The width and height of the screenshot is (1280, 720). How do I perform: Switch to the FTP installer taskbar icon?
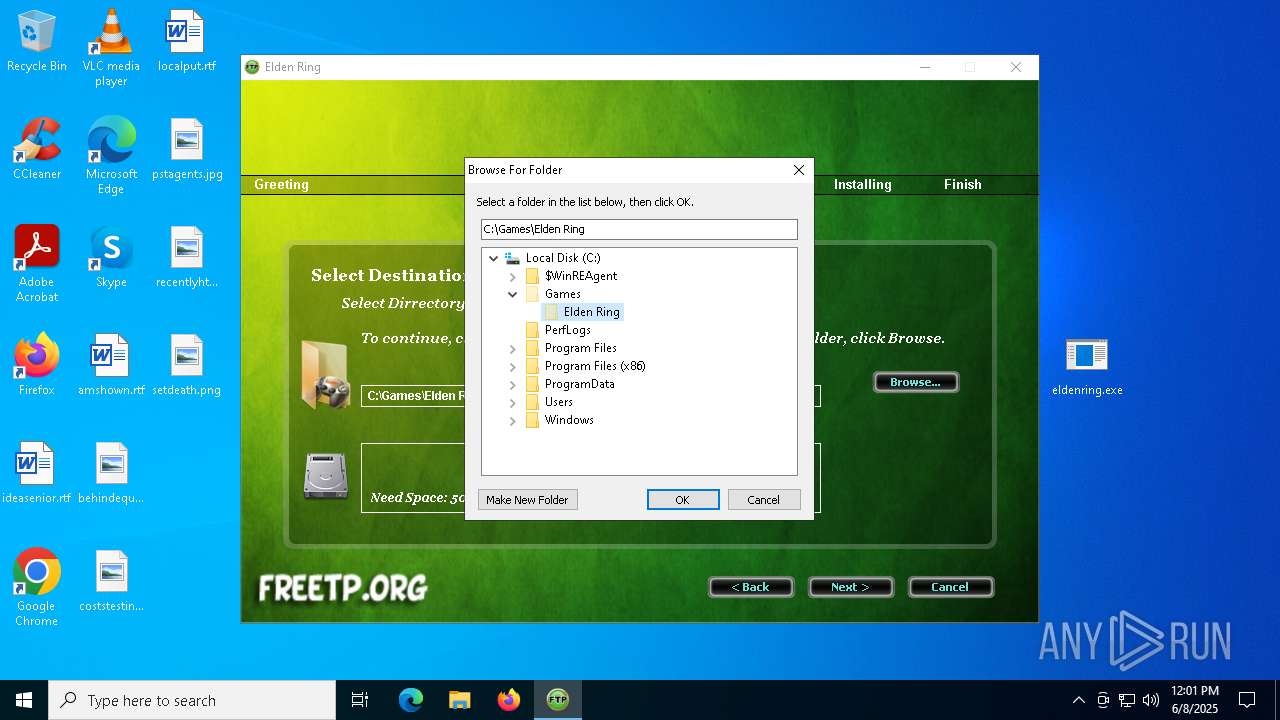(x=558, y=700)
